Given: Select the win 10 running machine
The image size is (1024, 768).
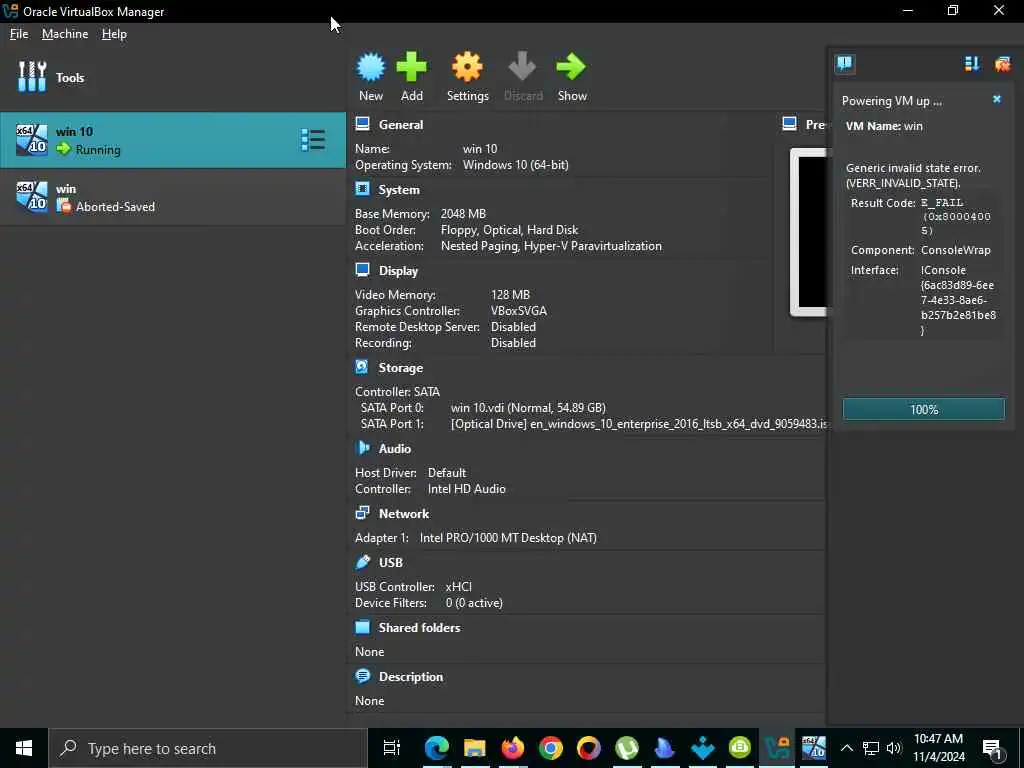Looking at the screenshot, I should pos(172,140).
